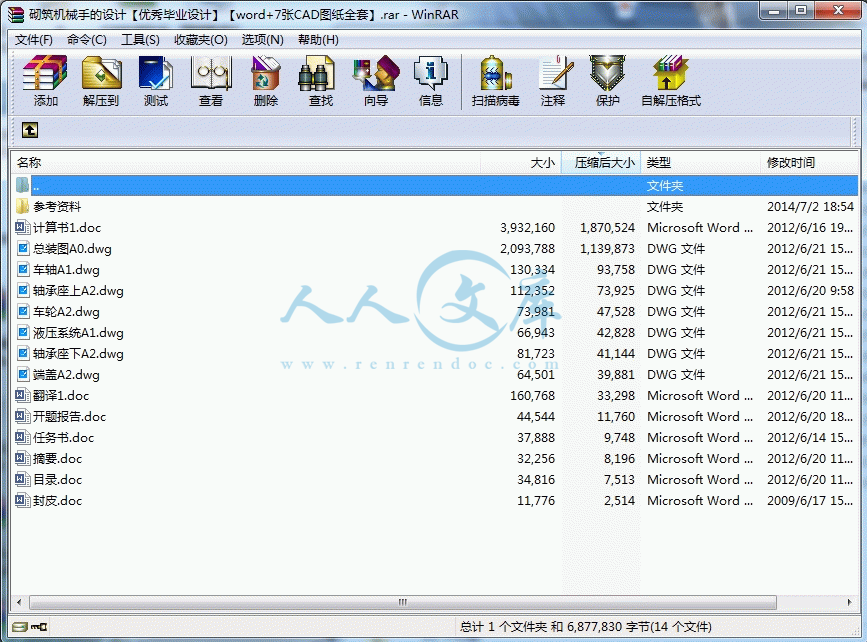867x642 pixels.
Task: Click the date 2014/7/2 18:54
Action: pos(810,206)
